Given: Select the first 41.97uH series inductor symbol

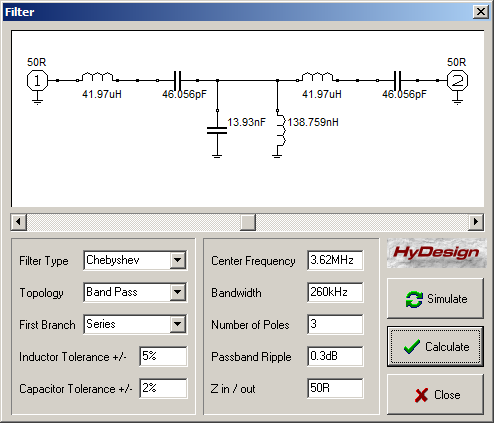Looking at the screenshot, I should point(97,77).
